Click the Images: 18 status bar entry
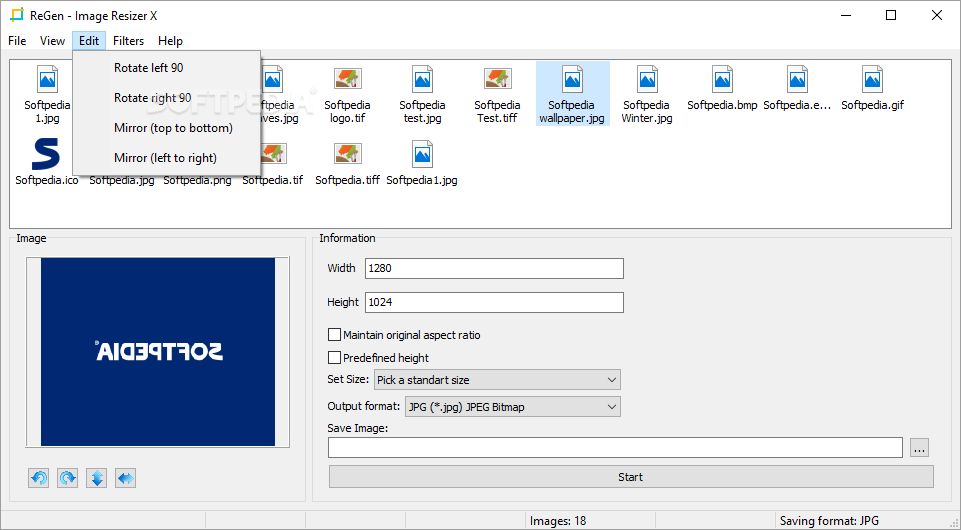Viewport: 961px width, 530px height. point(558,521)
